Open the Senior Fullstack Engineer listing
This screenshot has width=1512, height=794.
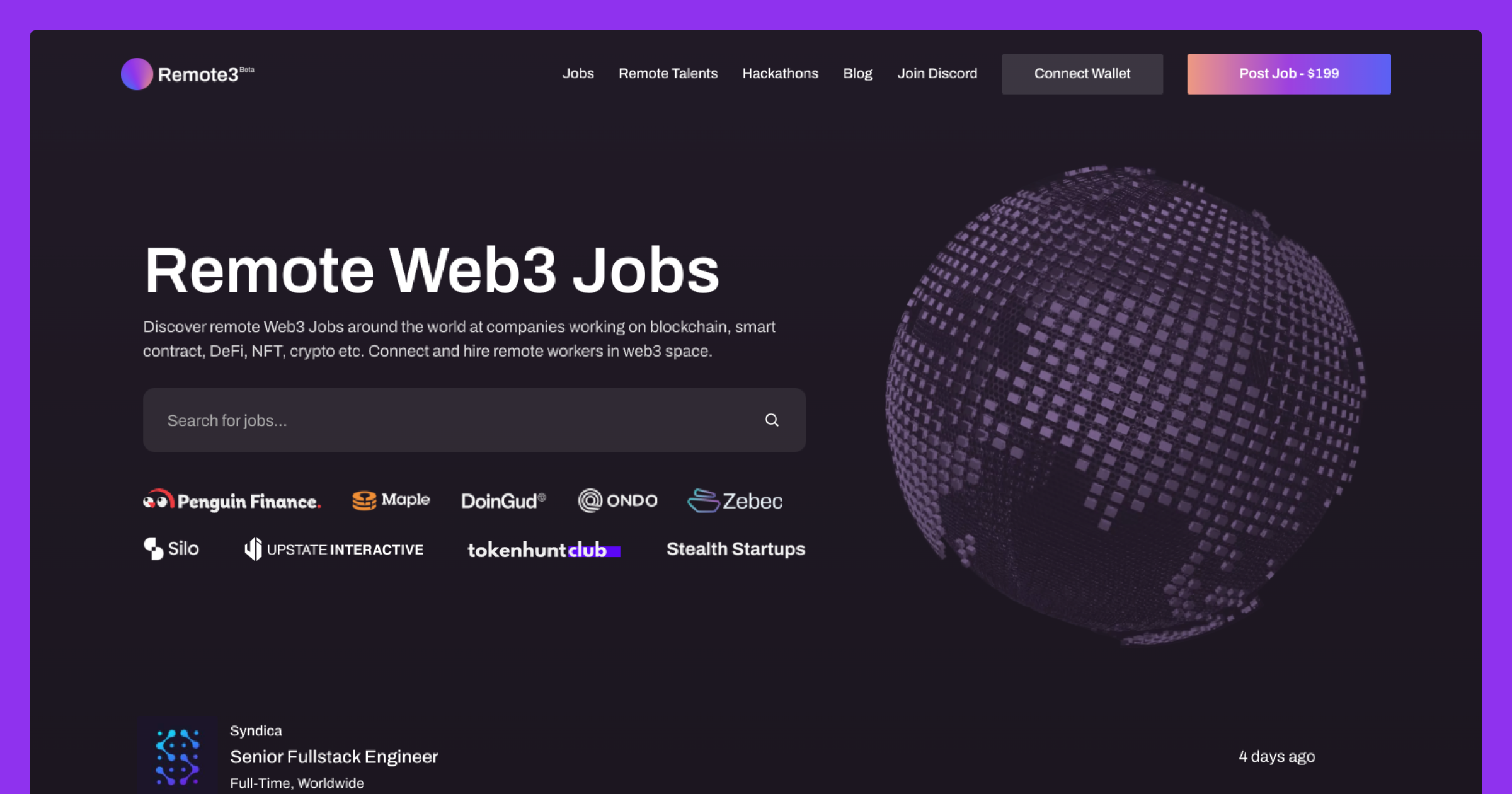(x=334, y=757)
